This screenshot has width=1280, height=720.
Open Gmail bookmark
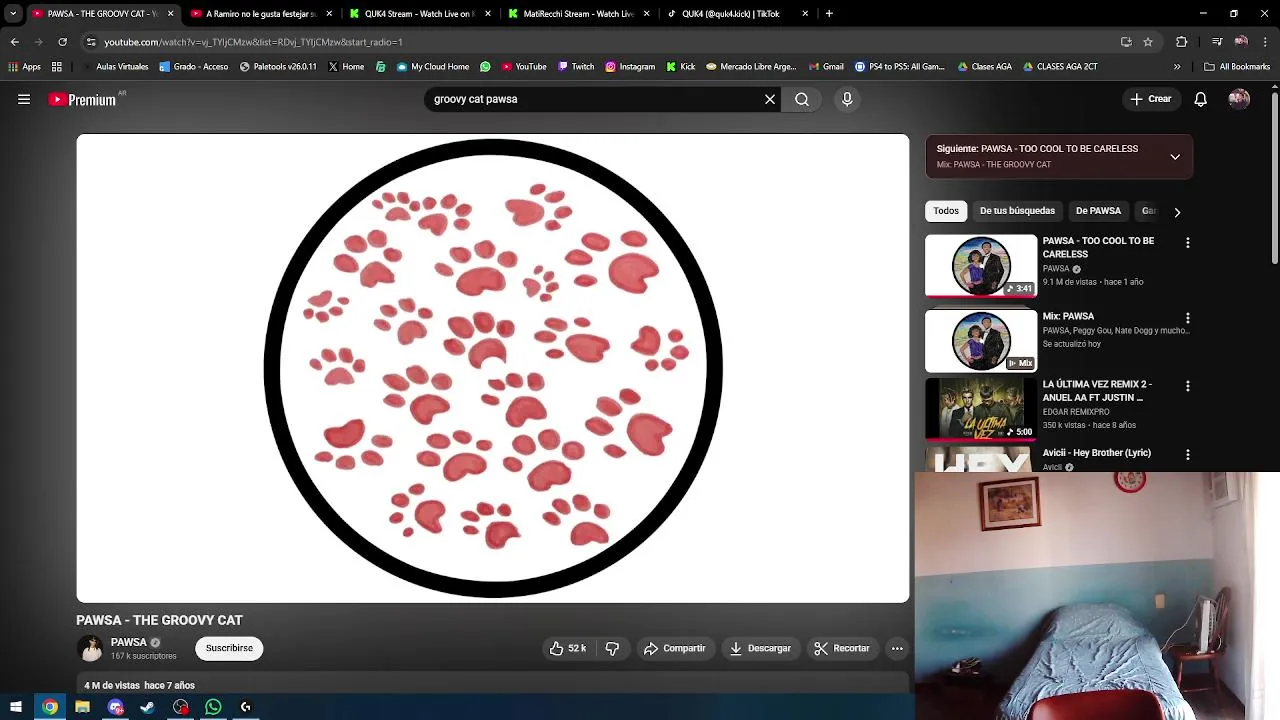(825, 67)
